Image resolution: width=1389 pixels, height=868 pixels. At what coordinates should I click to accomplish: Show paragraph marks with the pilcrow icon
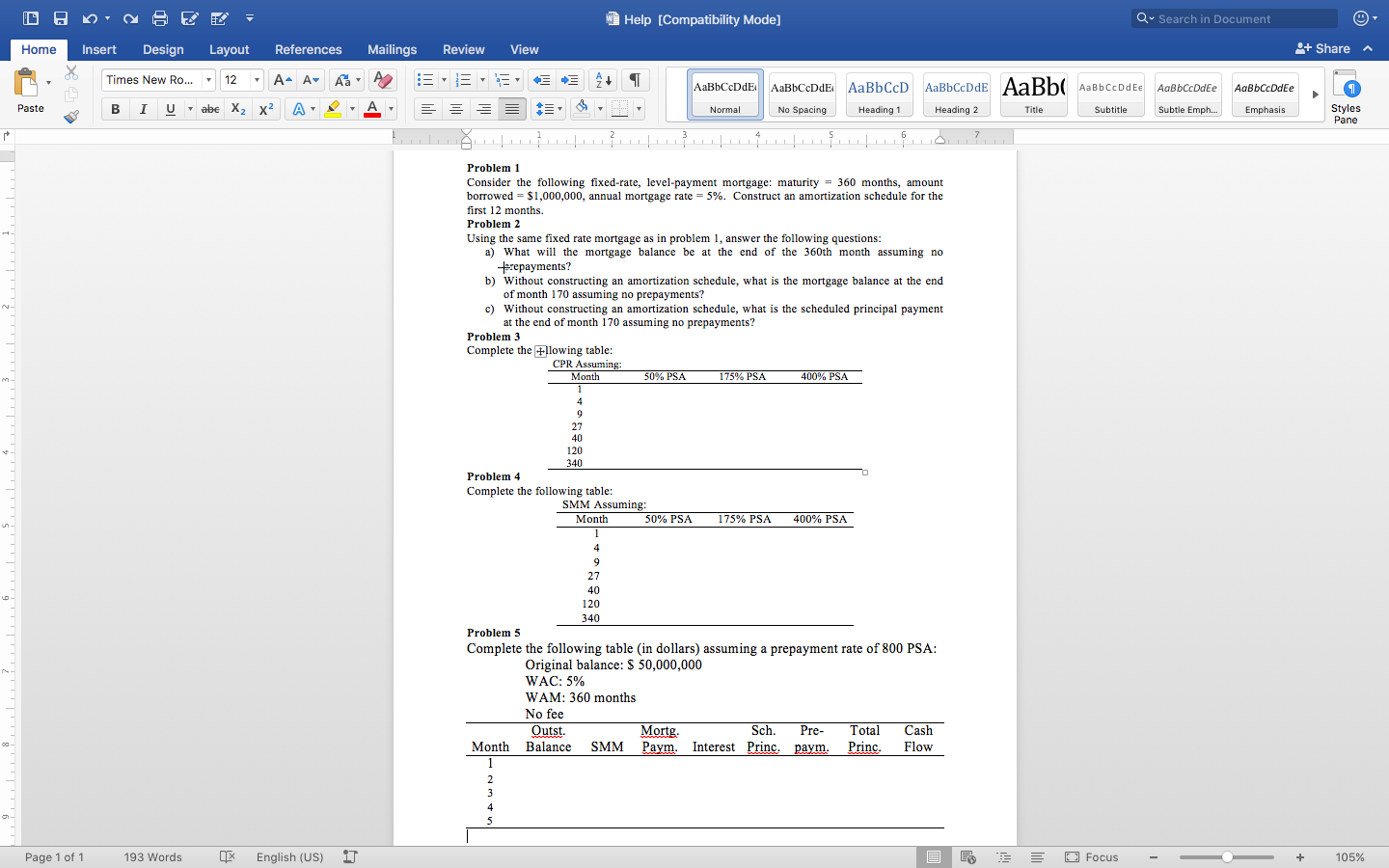click(x=634, y=80)
